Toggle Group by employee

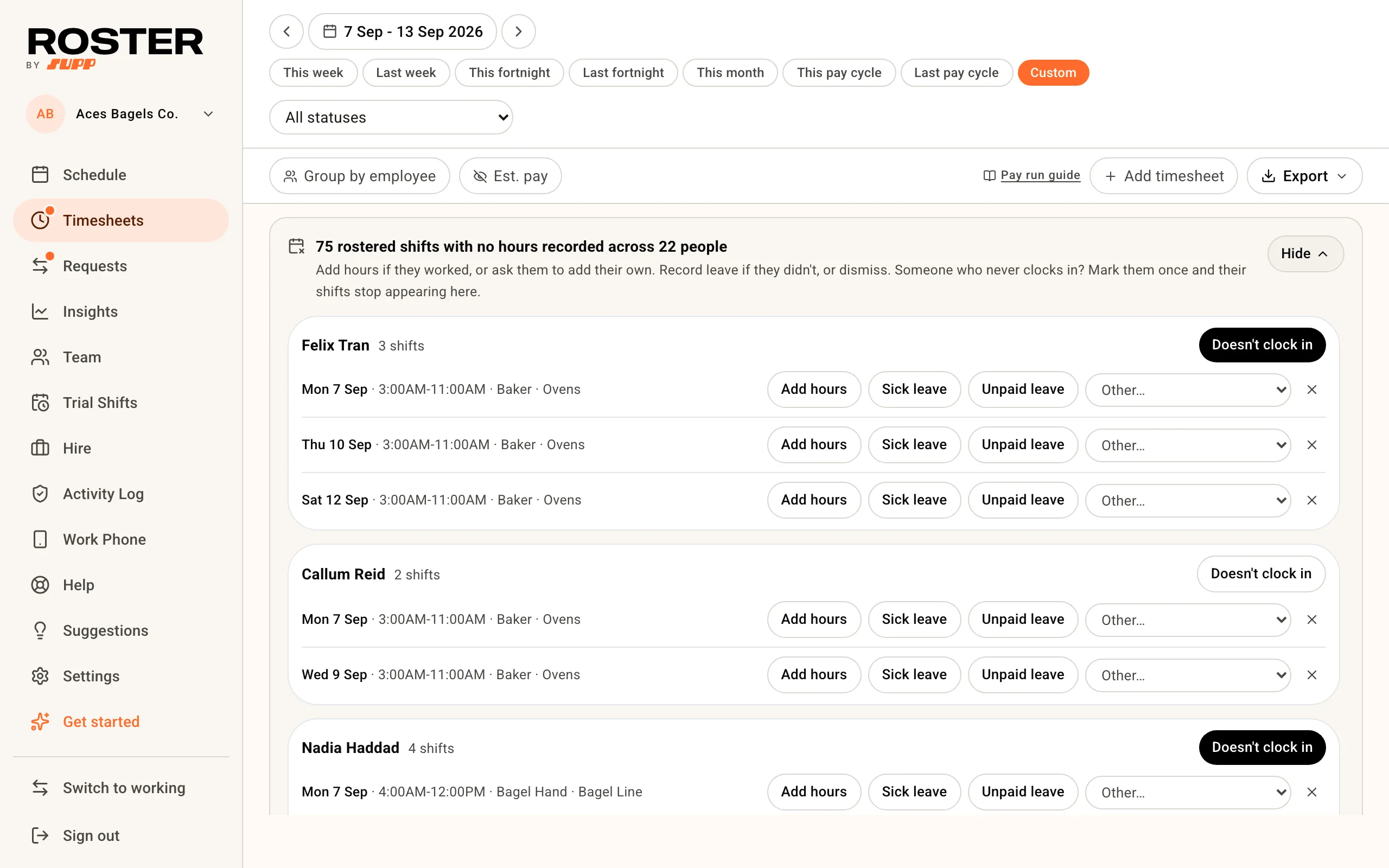[x=360, y=176]
